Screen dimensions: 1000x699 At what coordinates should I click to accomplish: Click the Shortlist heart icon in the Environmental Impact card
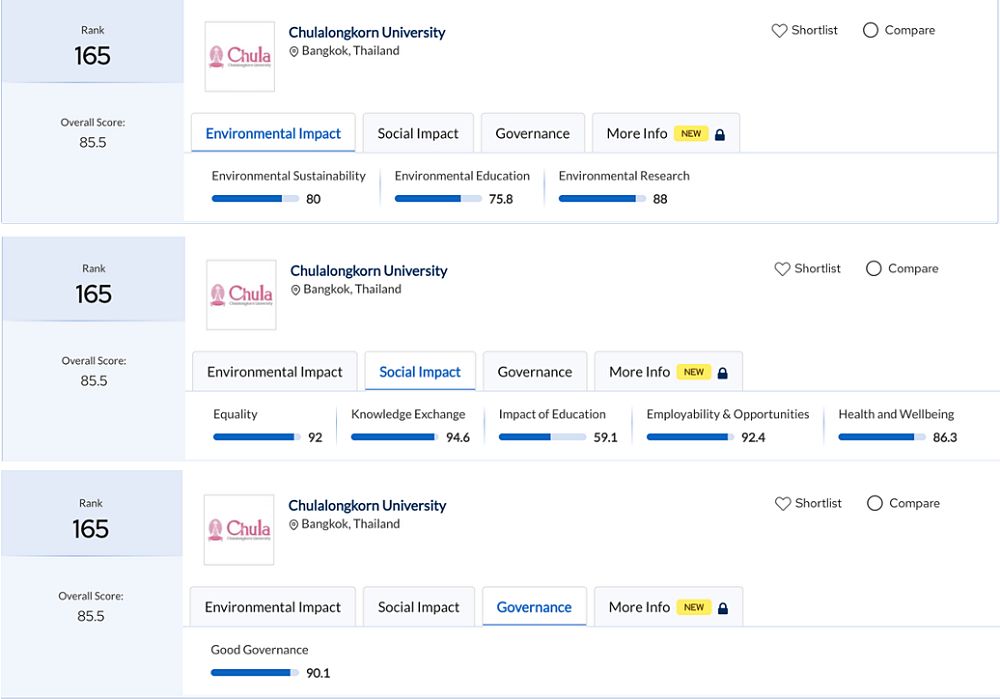point(780,31)
